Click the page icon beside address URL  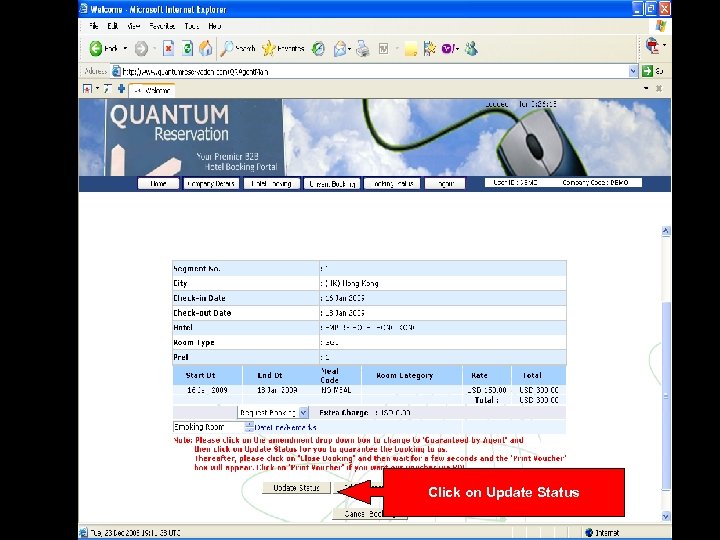117,71
